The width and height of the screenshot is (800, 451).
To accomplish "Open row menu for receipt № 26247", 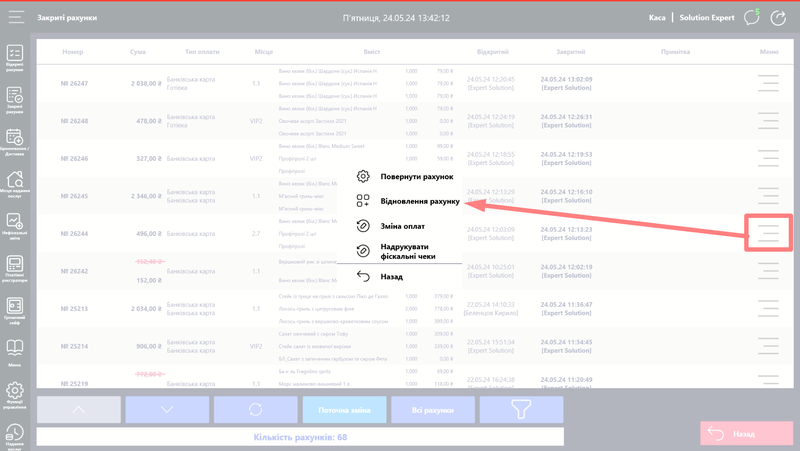I will pyautogui.click(x=768, y=84).
